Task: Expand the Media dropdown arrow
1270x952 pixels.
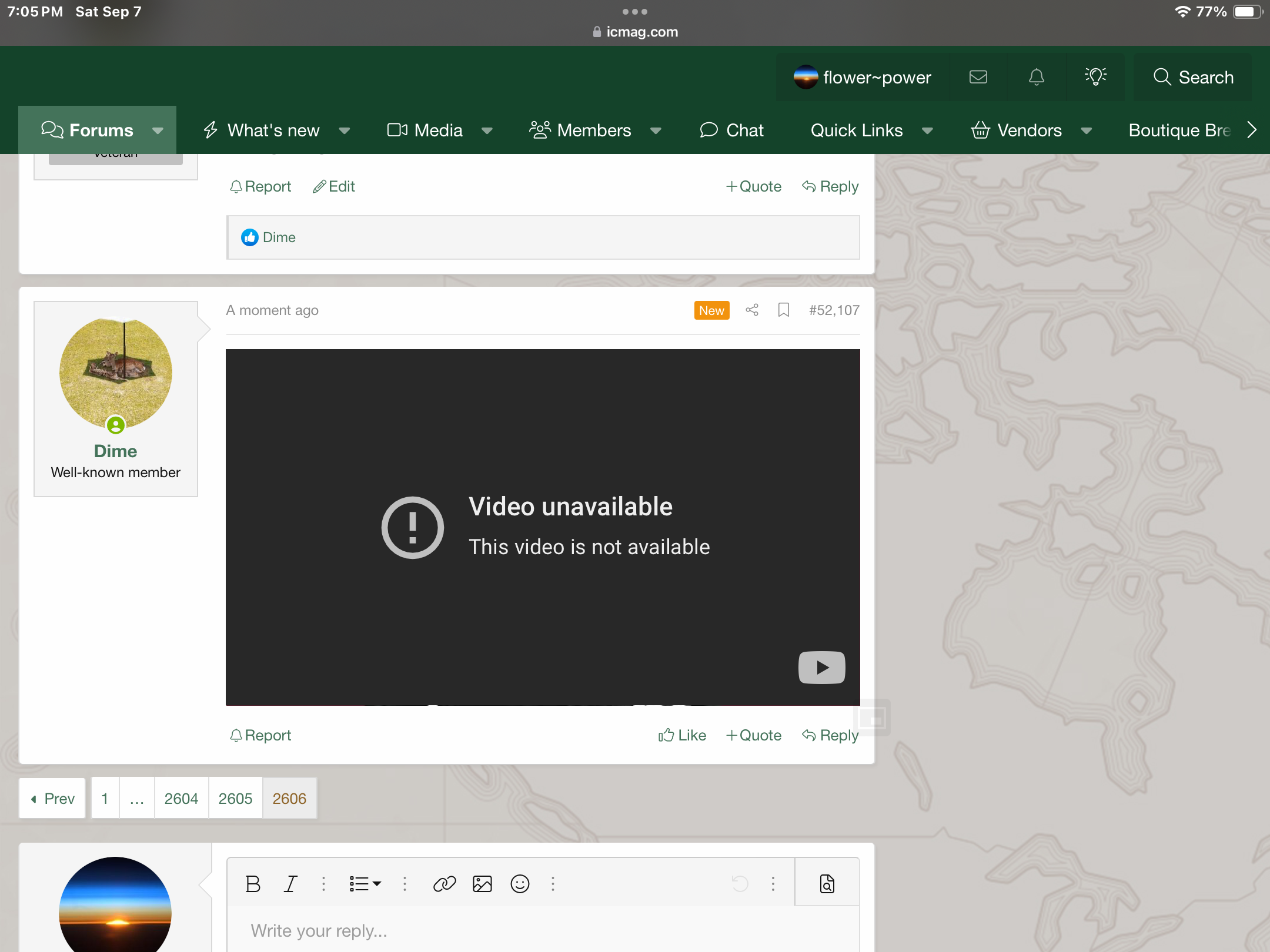Action: point(487,130)
